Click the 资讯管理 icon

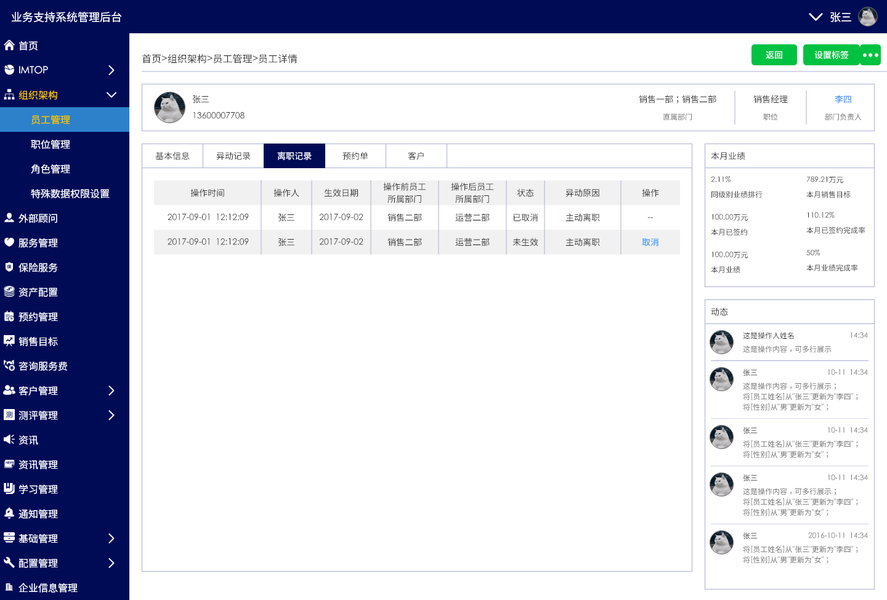[x=9, y=464]
